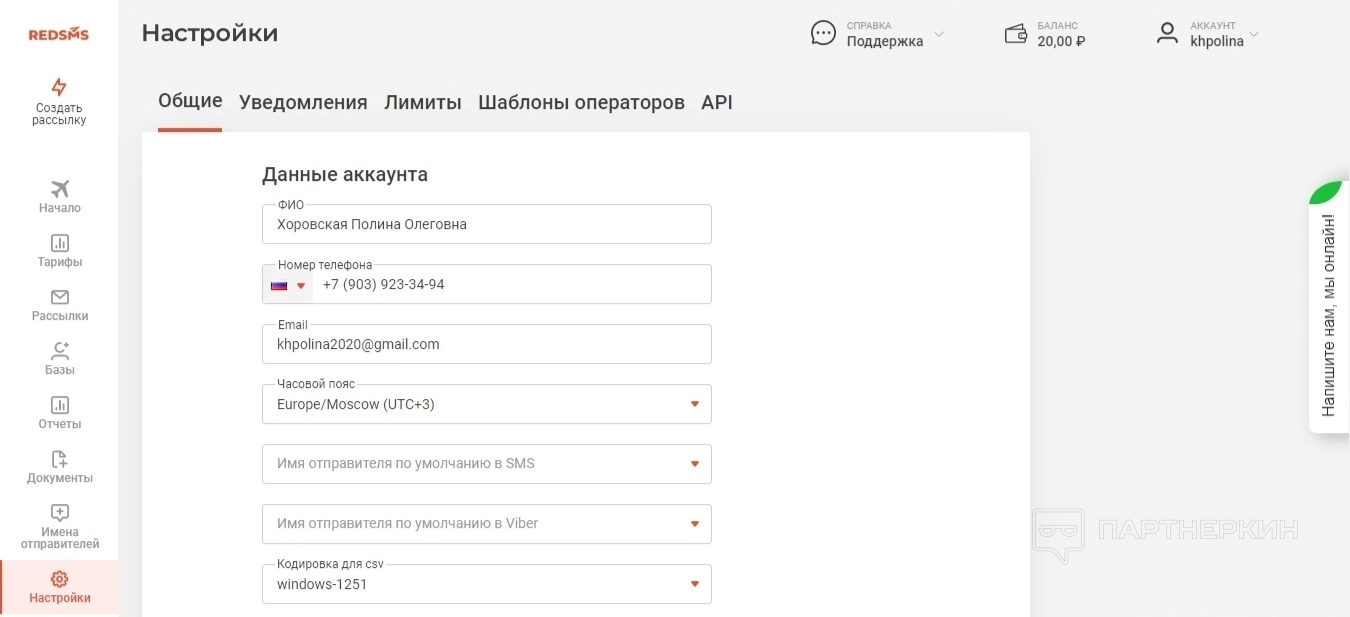This screenshot has height=617, width=1350.
Task: Open contact Bases icon in sidebar
Action: (59, 351)
